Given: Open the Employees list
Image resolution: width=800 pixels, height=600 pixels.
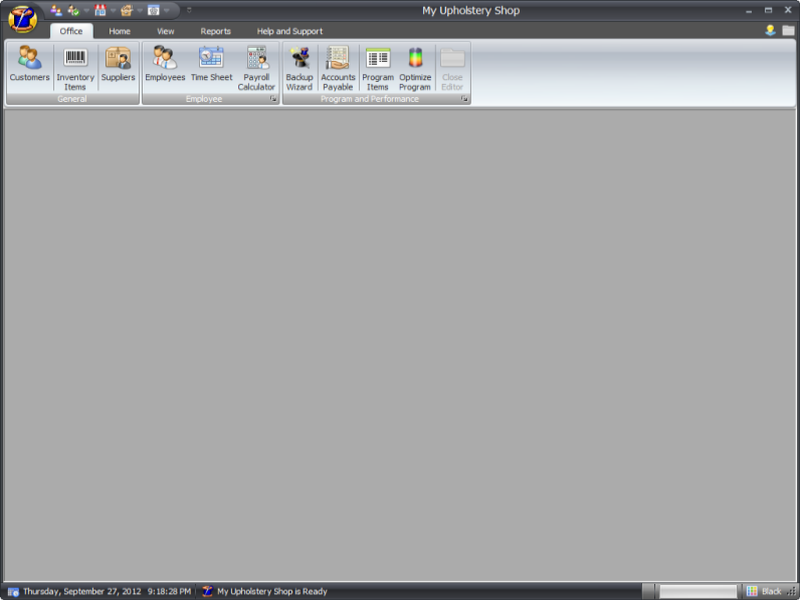Looking at the screenshot, I should click(x=165, y=65).
